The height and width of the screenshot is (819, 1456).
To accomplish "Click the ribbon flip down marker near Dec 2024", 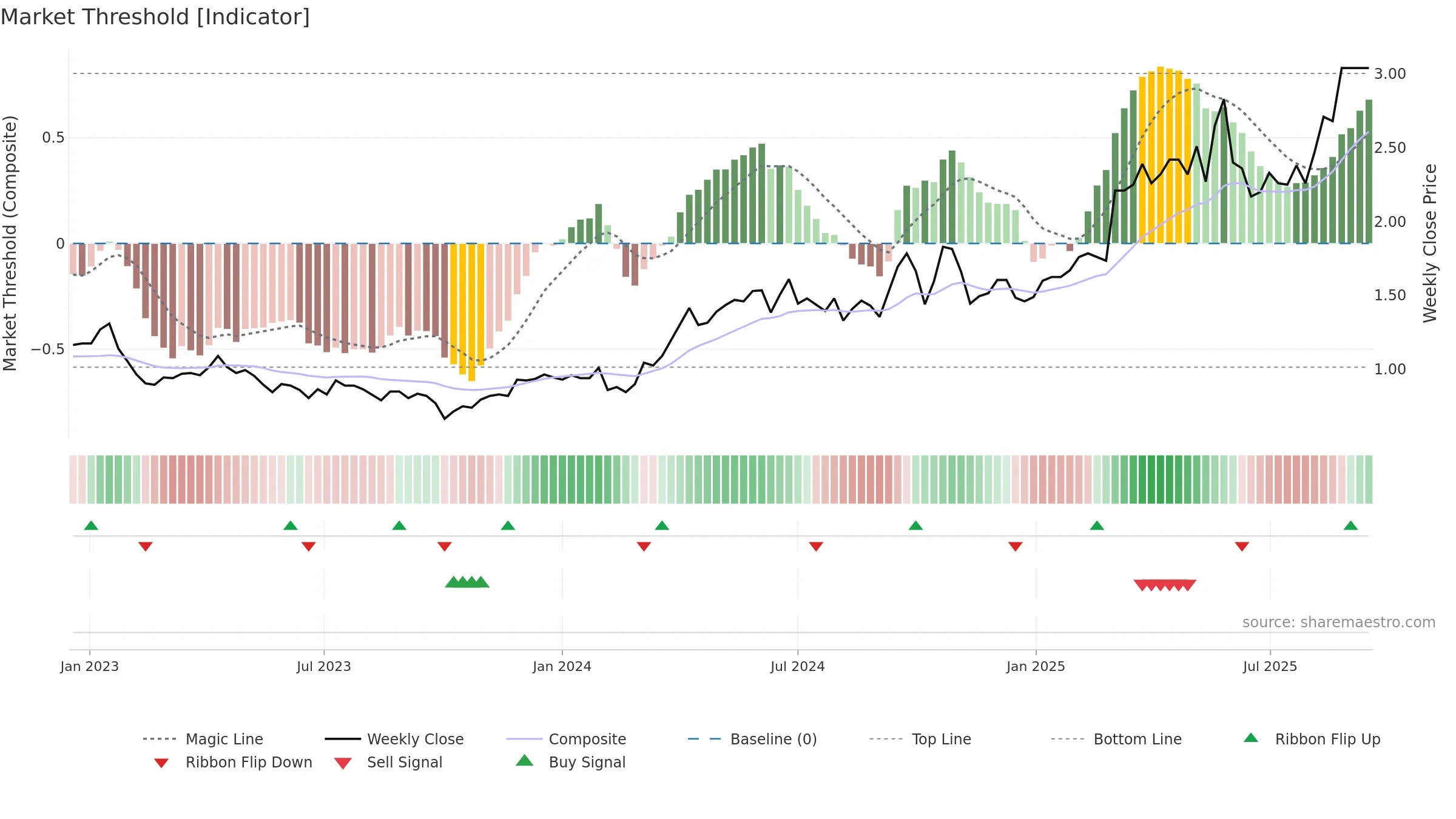I will (x=1016, y=547).
